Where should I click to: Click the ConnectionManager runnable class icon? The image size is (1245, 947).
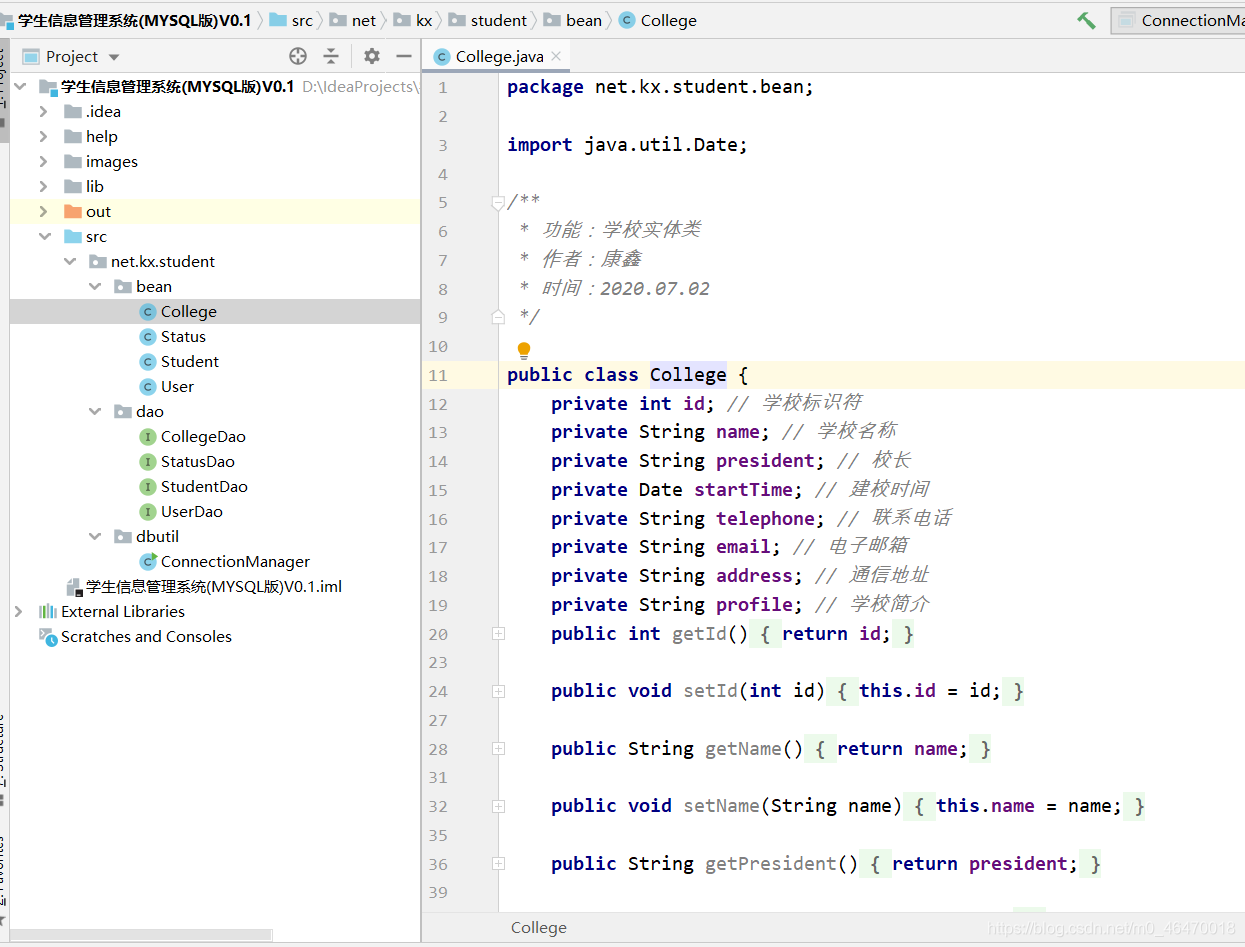tap(148, 561)
